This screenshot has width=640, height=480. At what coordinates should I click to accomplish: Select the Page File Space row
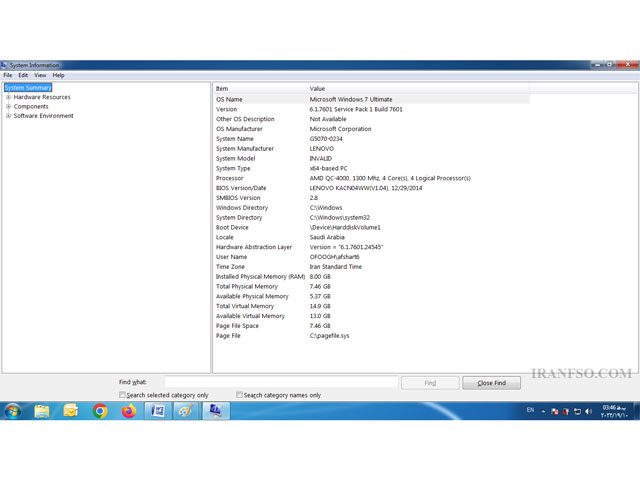click(371, 326)
